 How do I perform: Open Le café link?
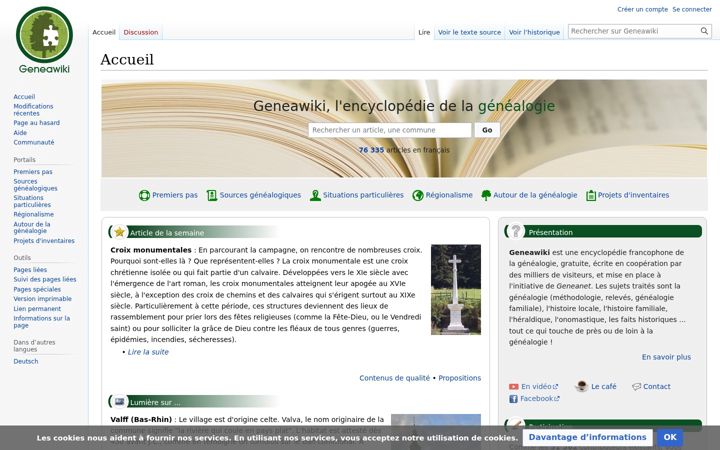603,387
